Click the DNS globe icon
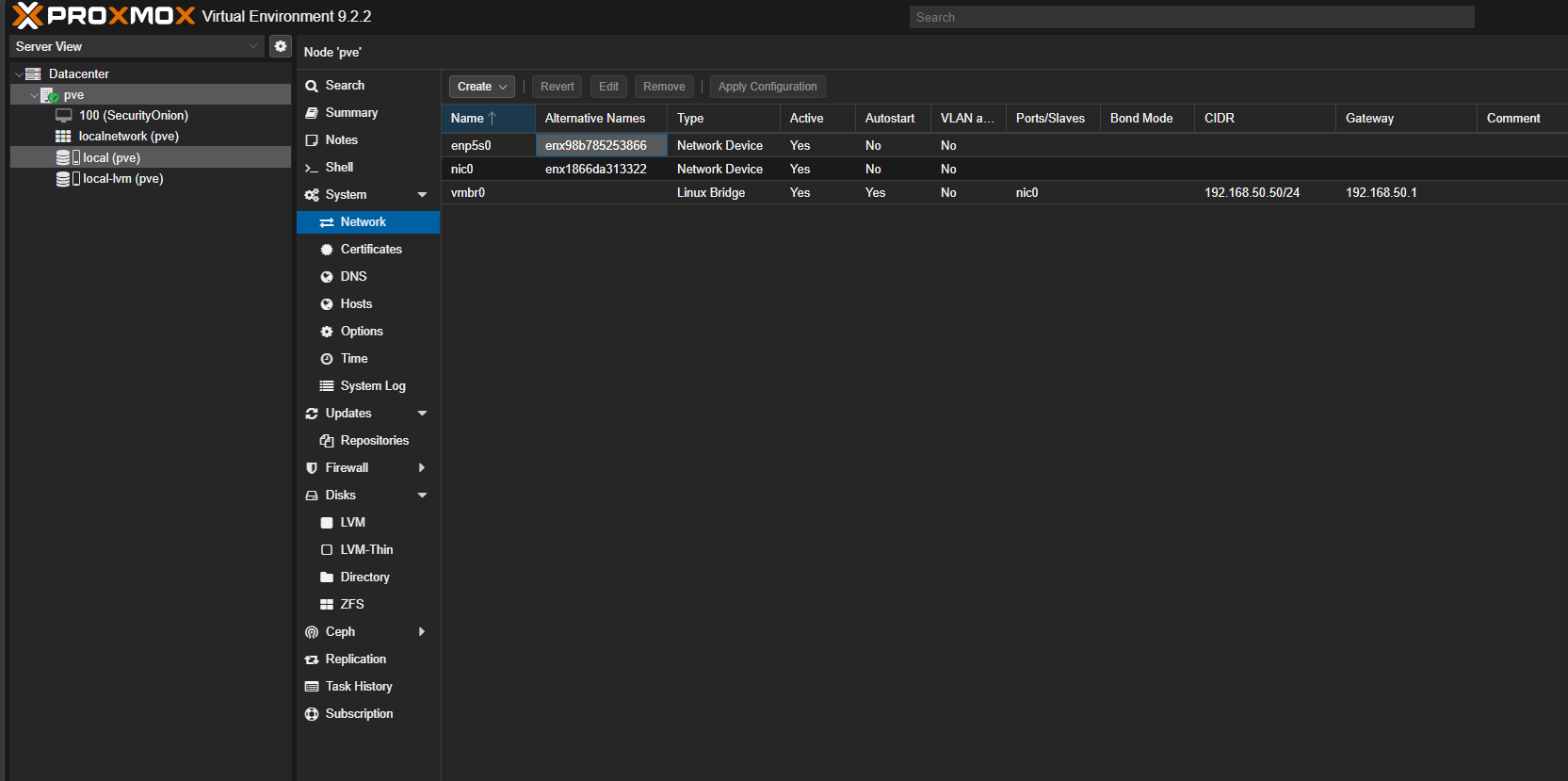 tap(327, 277)
